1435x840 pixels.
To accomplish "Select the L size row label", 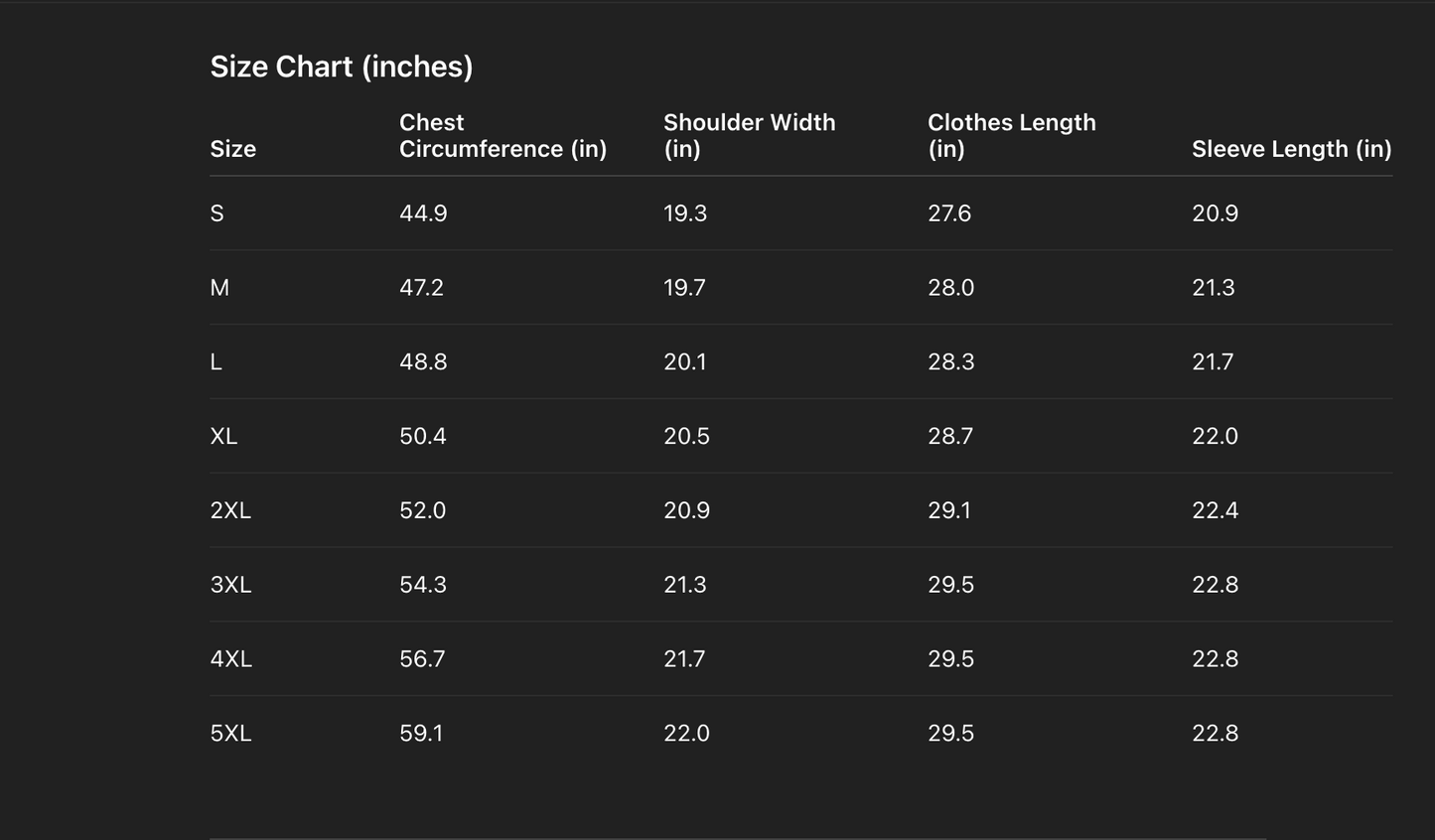I will coord(216,362).
